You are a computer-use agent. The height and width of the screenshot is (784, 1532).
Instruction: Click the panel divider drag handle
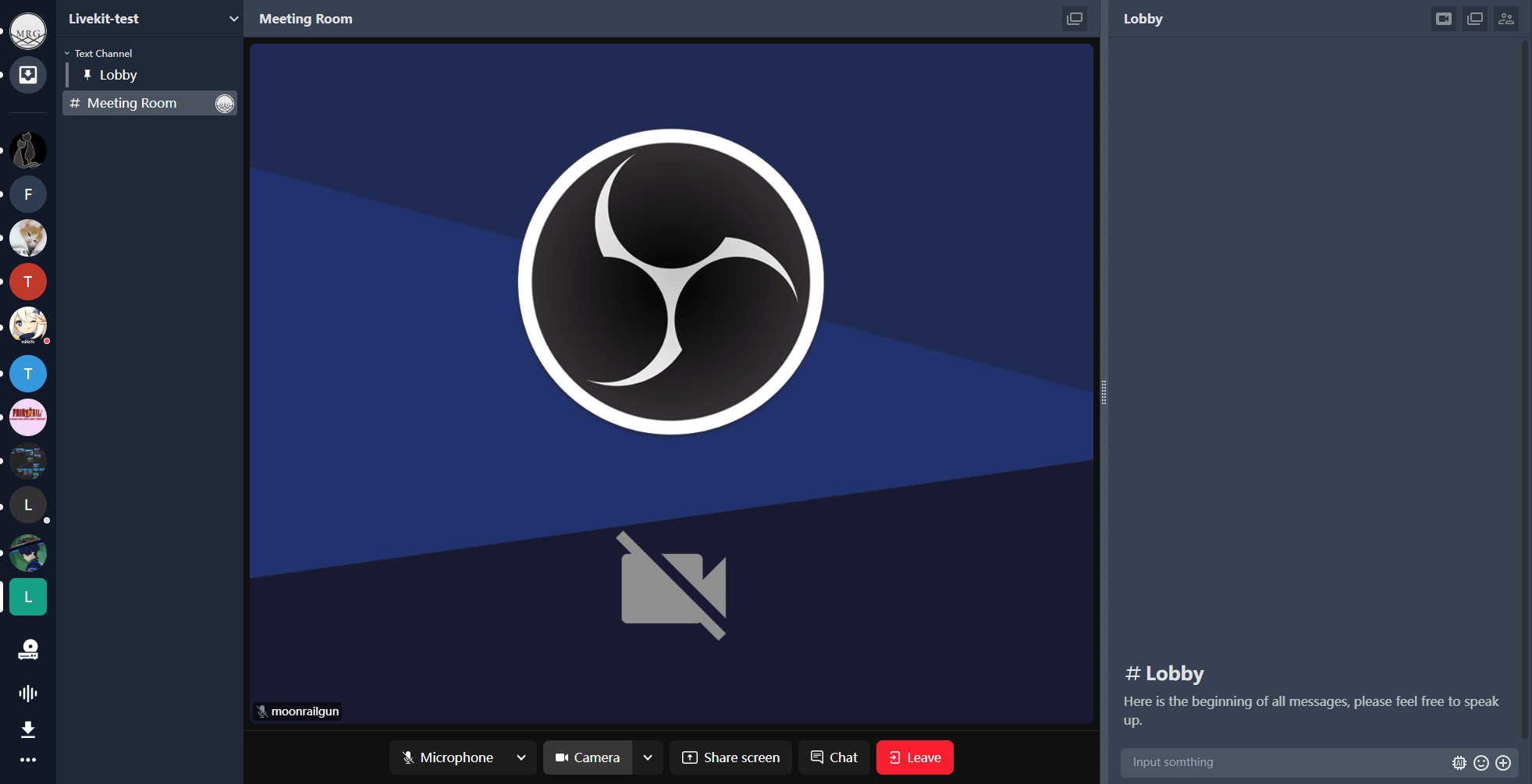[1104, 392]
